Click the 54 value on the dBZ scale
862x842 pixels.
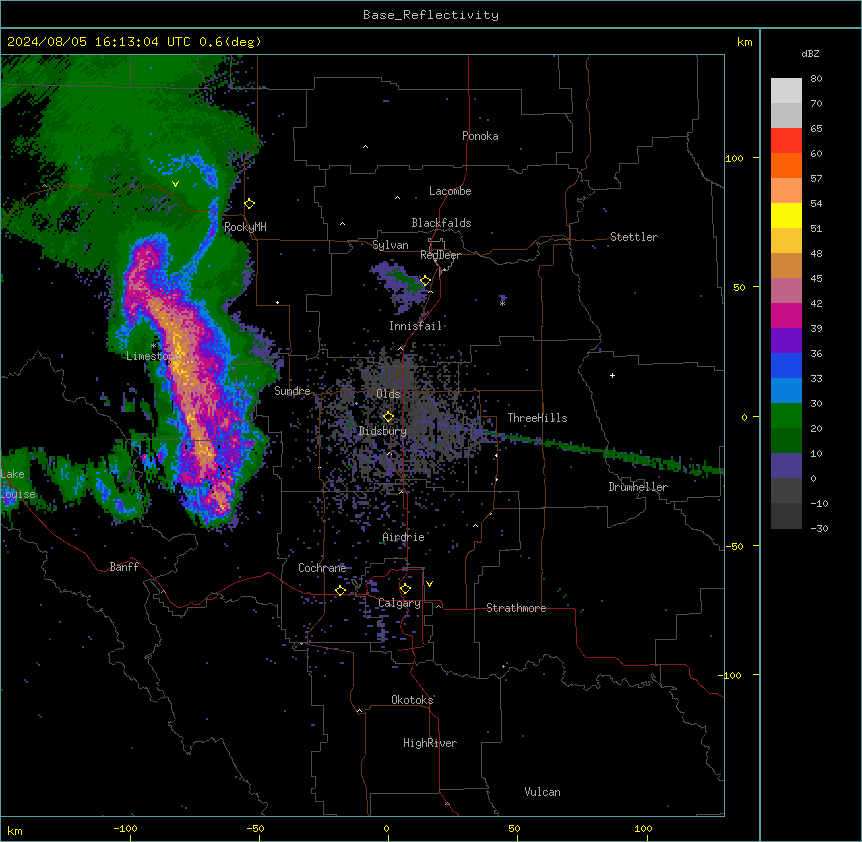pyautogui.click(x=816, y=203)
